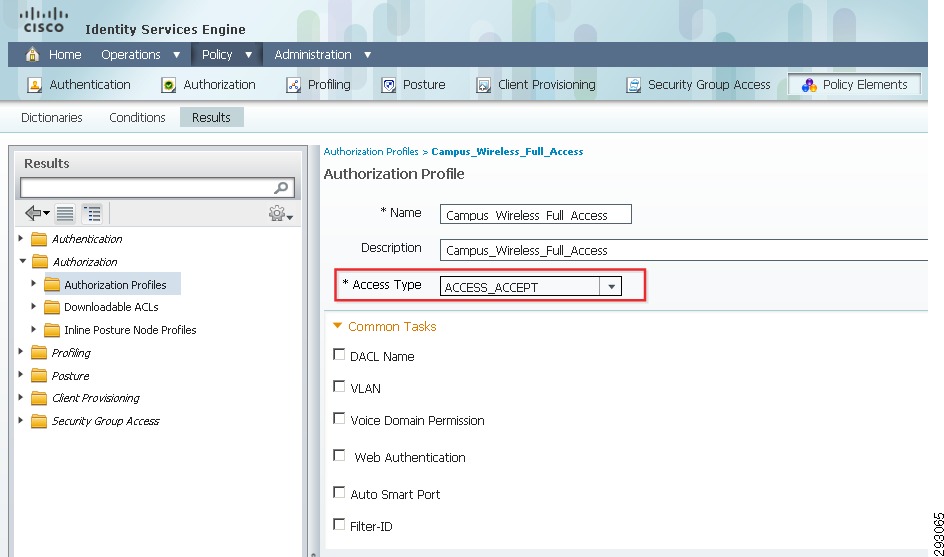Expand the Downloadable ACLs node arrow

coord(34,306)
